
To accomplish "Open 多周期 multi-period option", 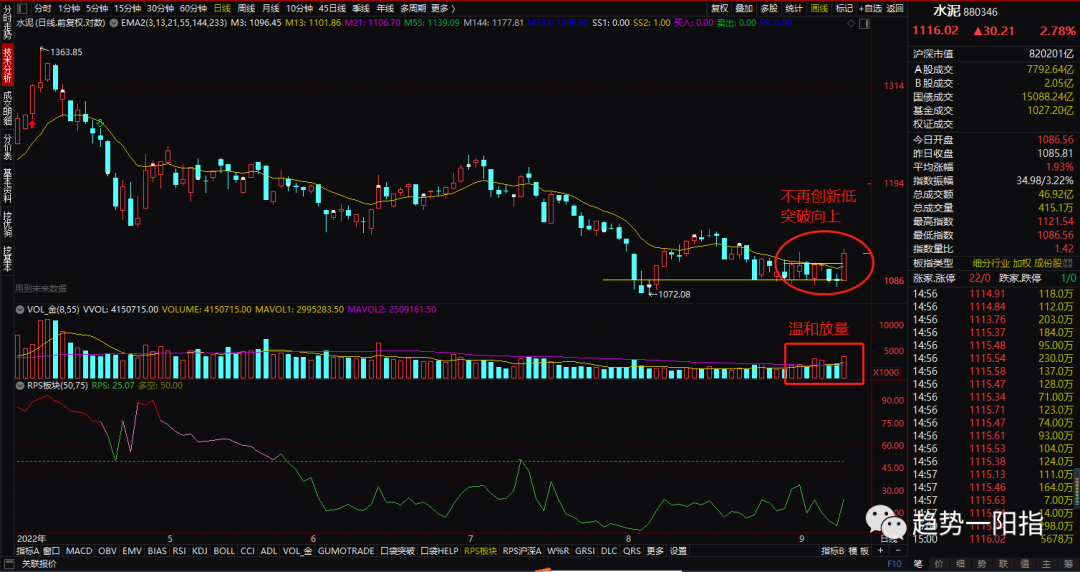I will (x=413, y=8).
